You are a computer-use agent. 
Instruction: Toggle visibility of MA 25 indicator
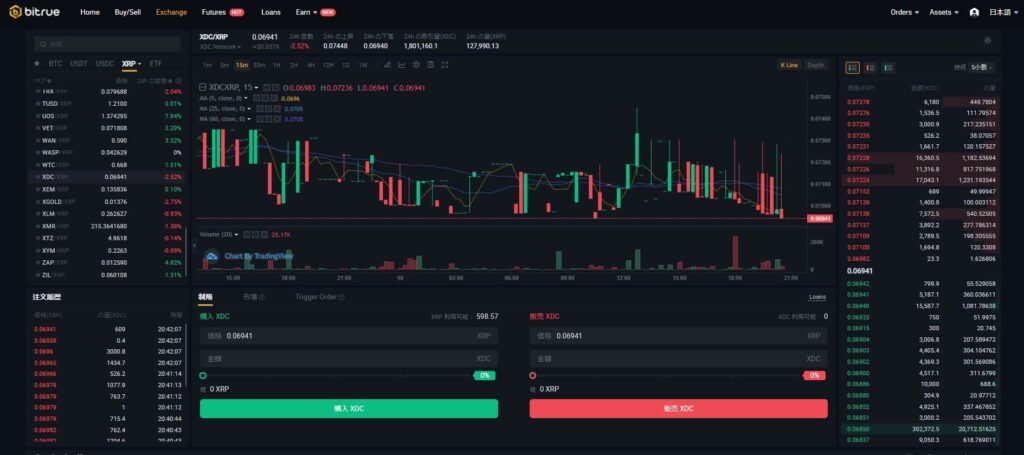coord(260,108)
